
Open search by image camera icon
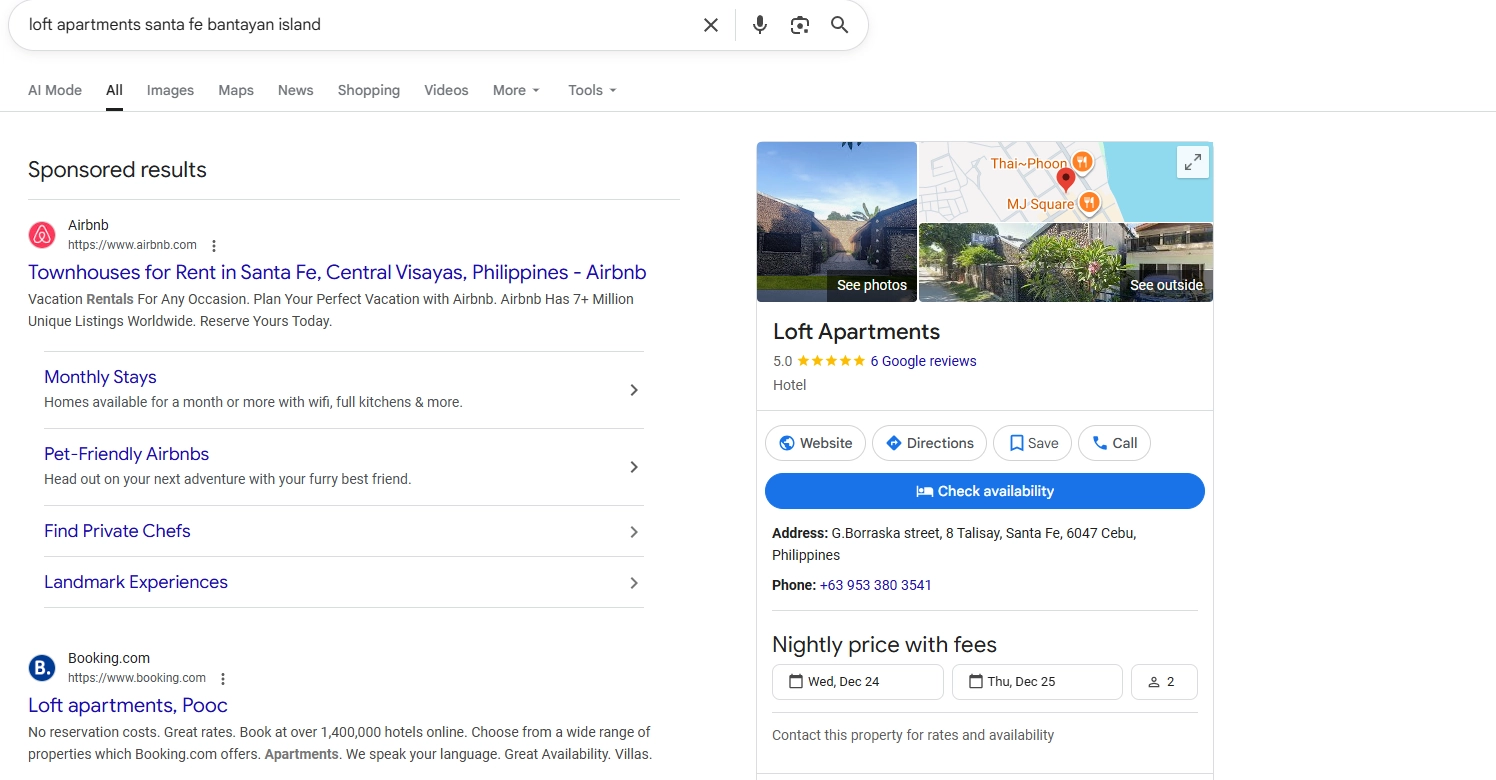799,25
